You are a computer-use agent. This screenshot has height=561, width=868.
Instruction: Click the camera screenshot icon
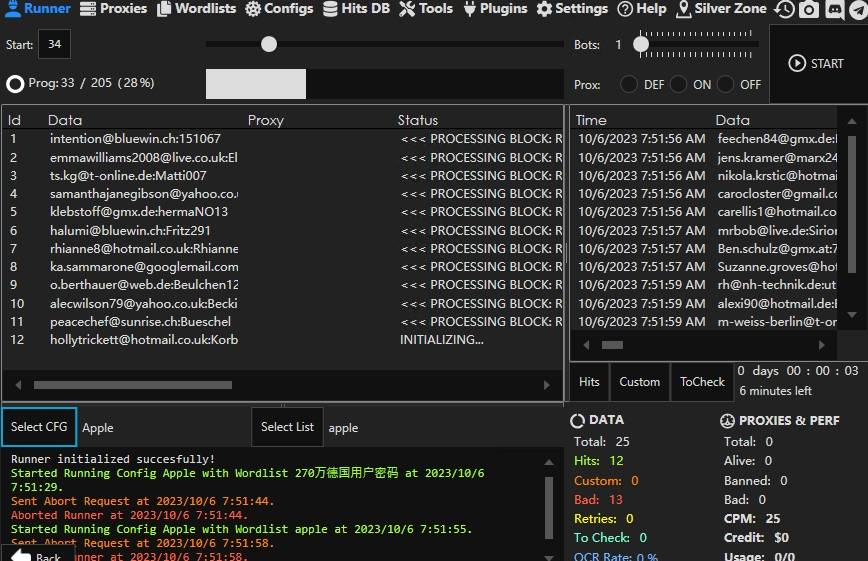808,10
